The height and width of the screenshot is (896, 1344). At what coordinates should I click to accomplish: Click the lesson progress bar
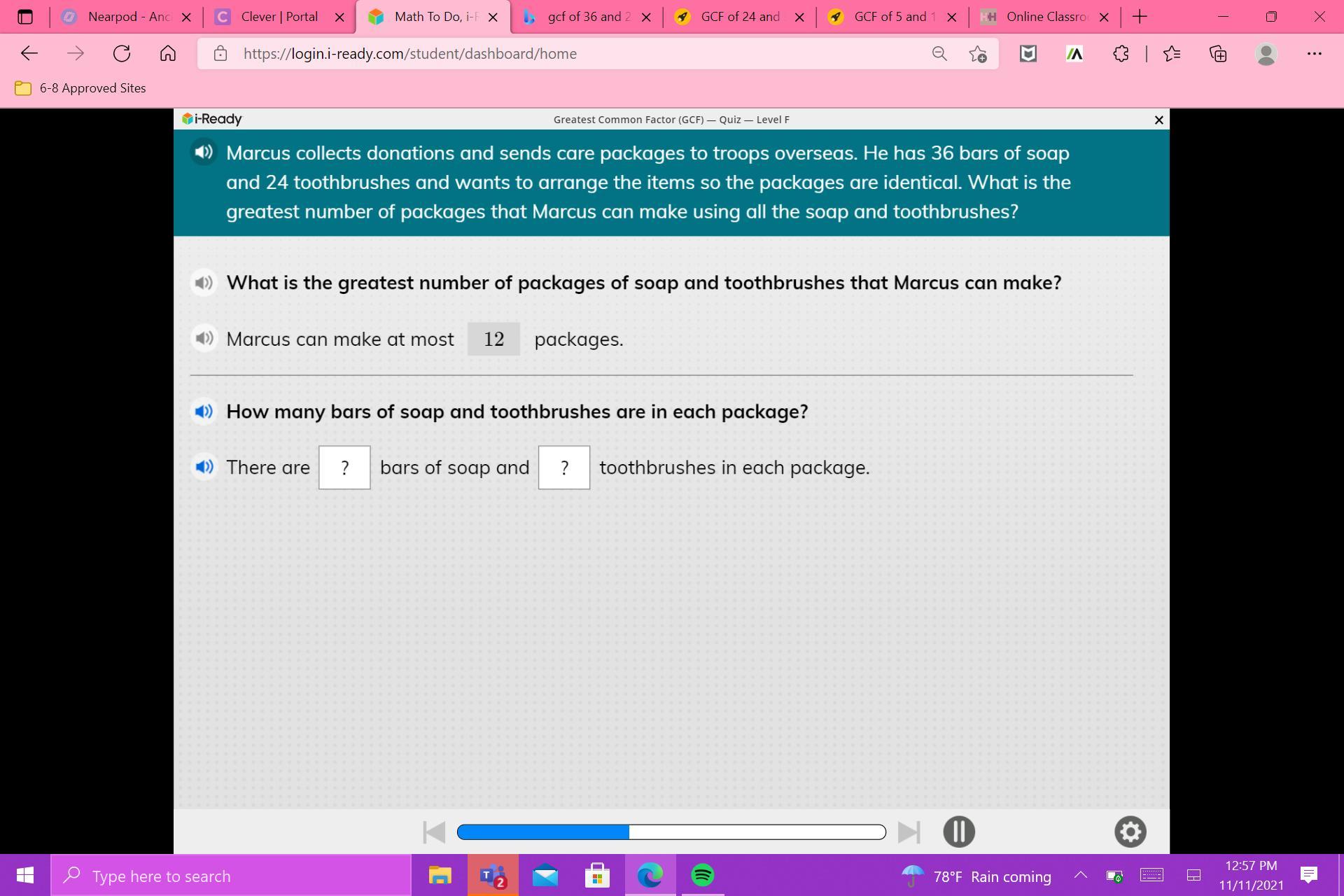(x=671, y=832)
